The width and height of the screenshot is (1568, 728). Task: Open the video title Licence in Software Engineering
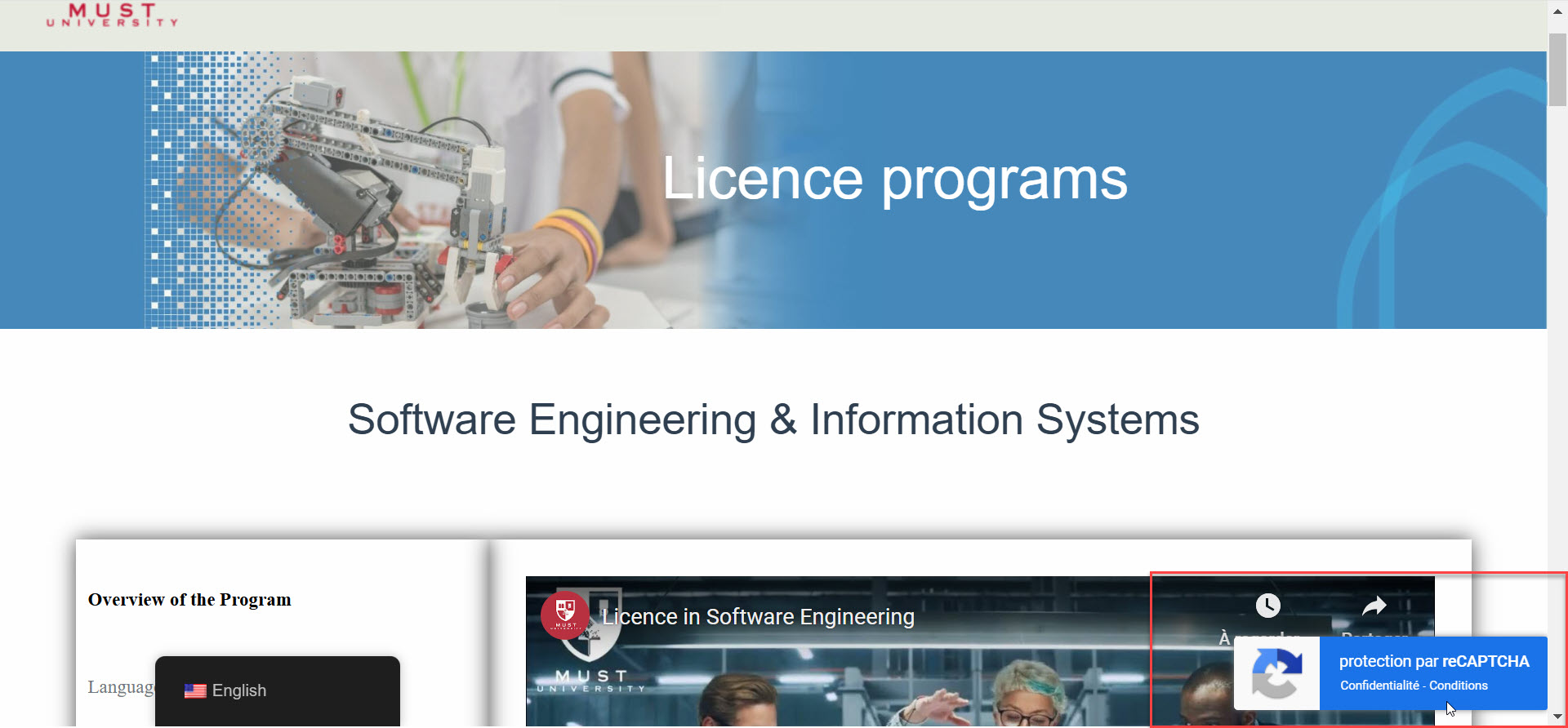[758, 617]
